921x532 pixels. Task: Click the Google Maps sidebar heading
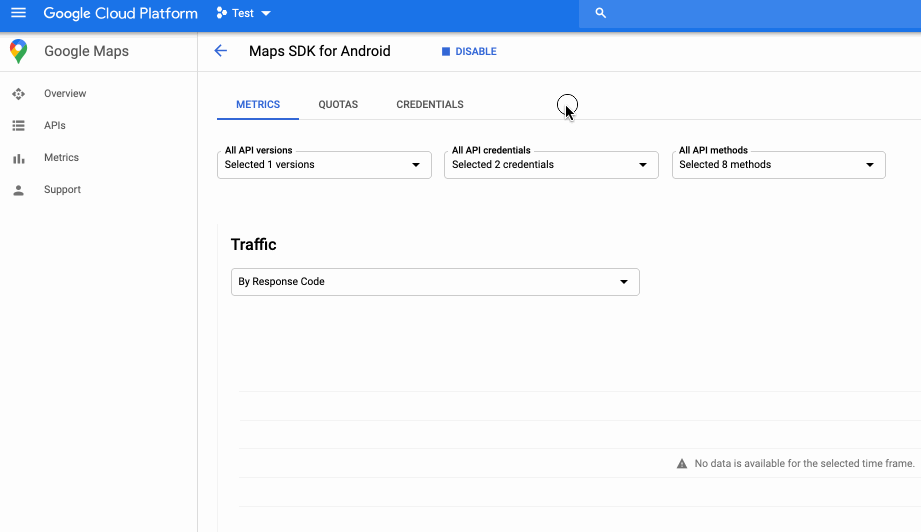click(86, 51)
